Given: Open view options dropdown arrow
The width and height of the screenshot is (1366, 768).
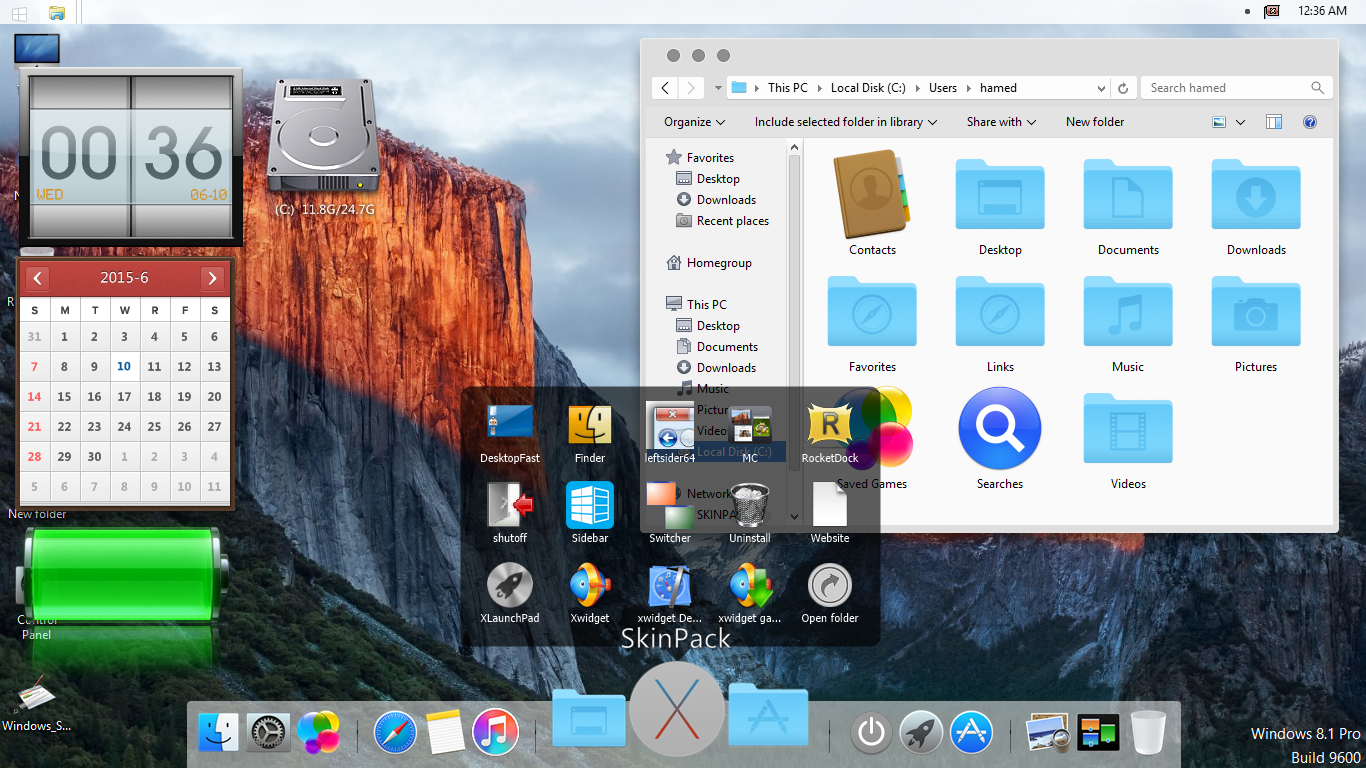Looking at the screenshot, I should pos(1240,122).
